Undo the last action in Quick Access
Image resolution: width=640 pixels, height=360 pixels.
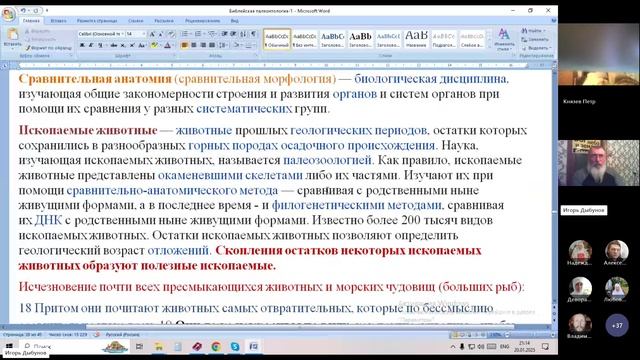[23, 11]
